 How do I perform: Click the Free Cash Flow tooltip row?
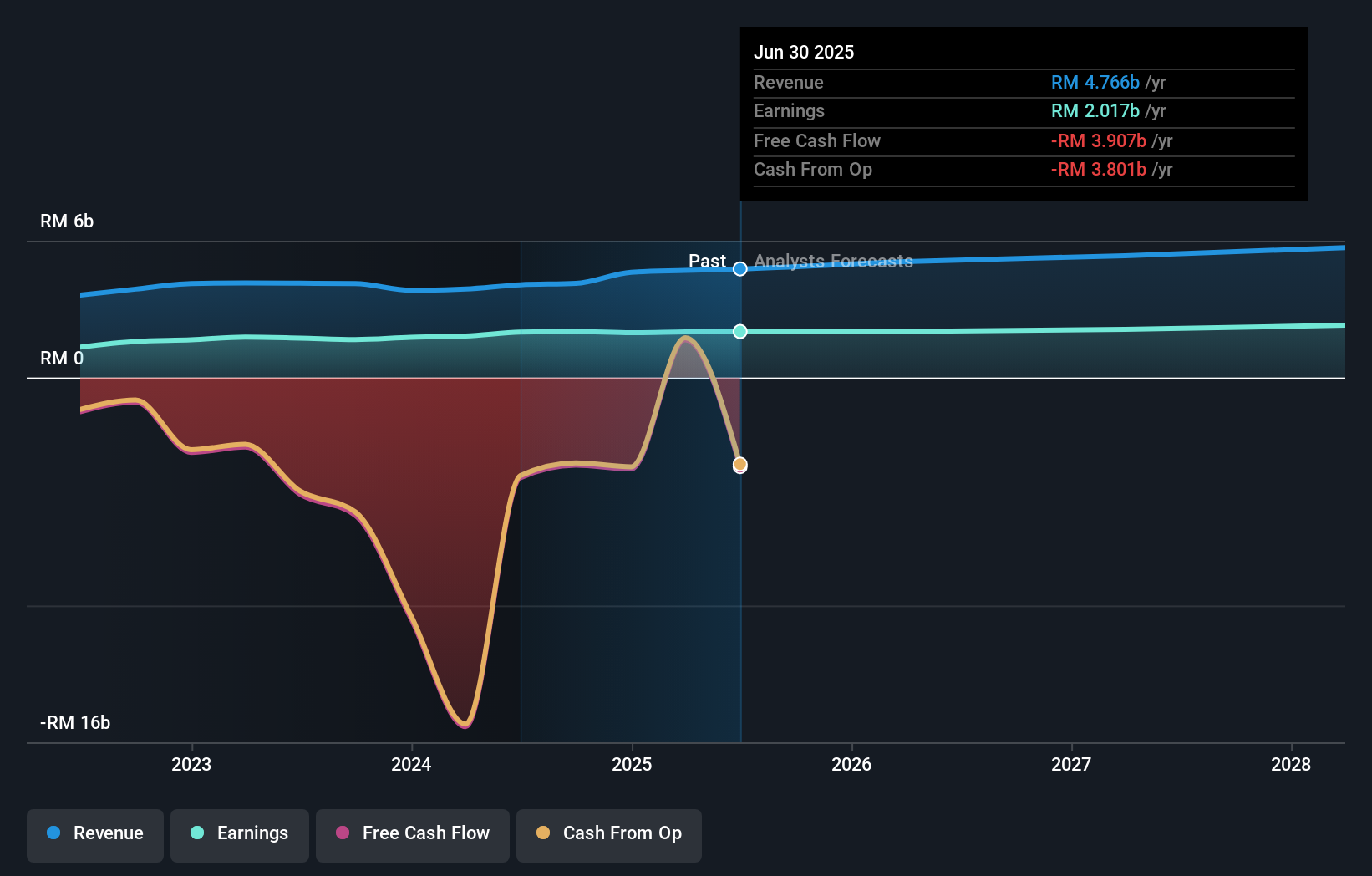coord(1024,141)
